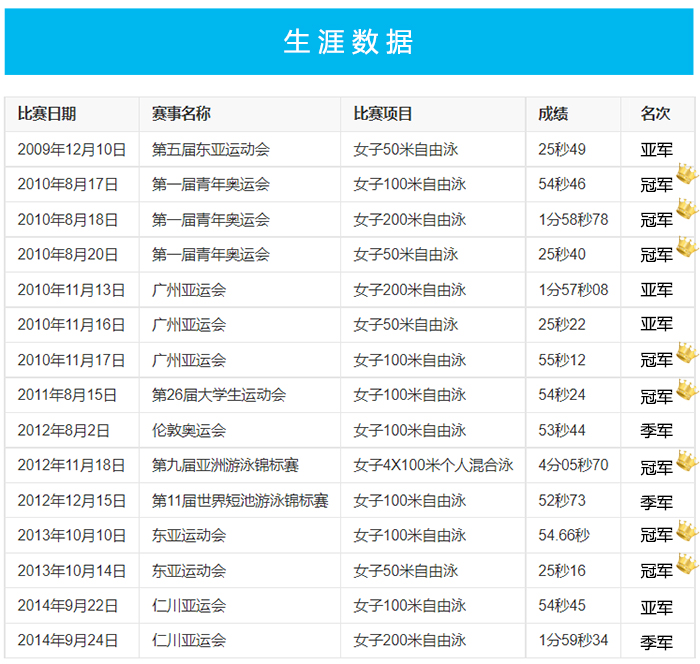700x664 pixels.
Task: Click the 比赛日期 column header
Action: coord(47,115)
